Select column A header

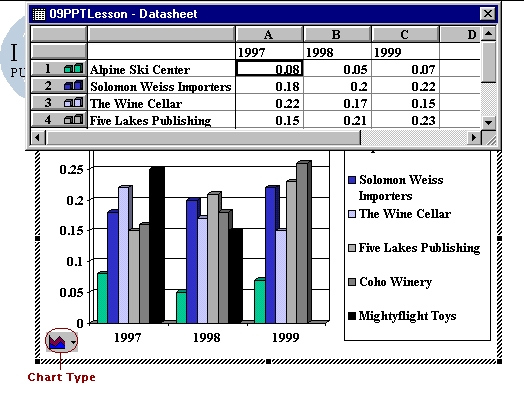pos(269,34)
